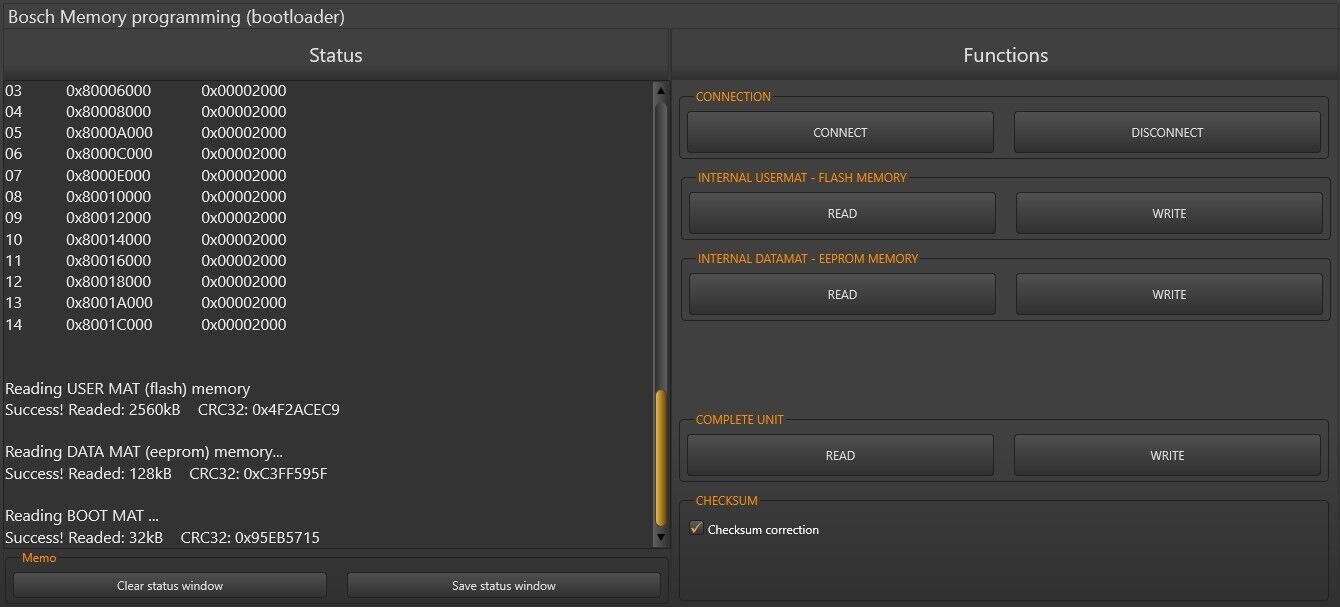Click the Bosch Memory programming title
Image resolution: width=1340 pixels, height=607 pixels.
(177, 16)
